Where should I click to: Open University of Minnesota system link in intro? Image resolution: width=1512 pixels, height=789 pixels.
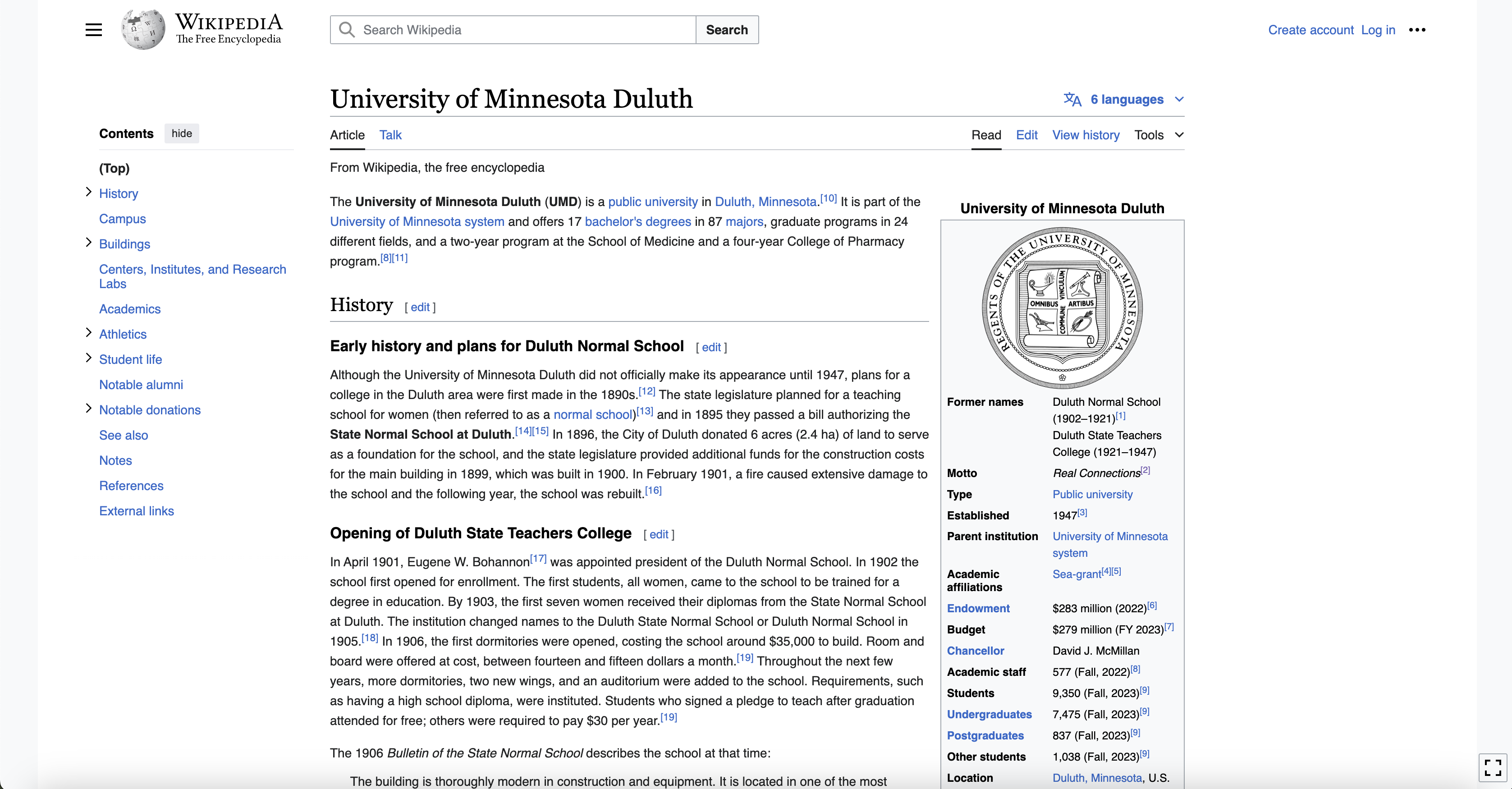[417, 222]
